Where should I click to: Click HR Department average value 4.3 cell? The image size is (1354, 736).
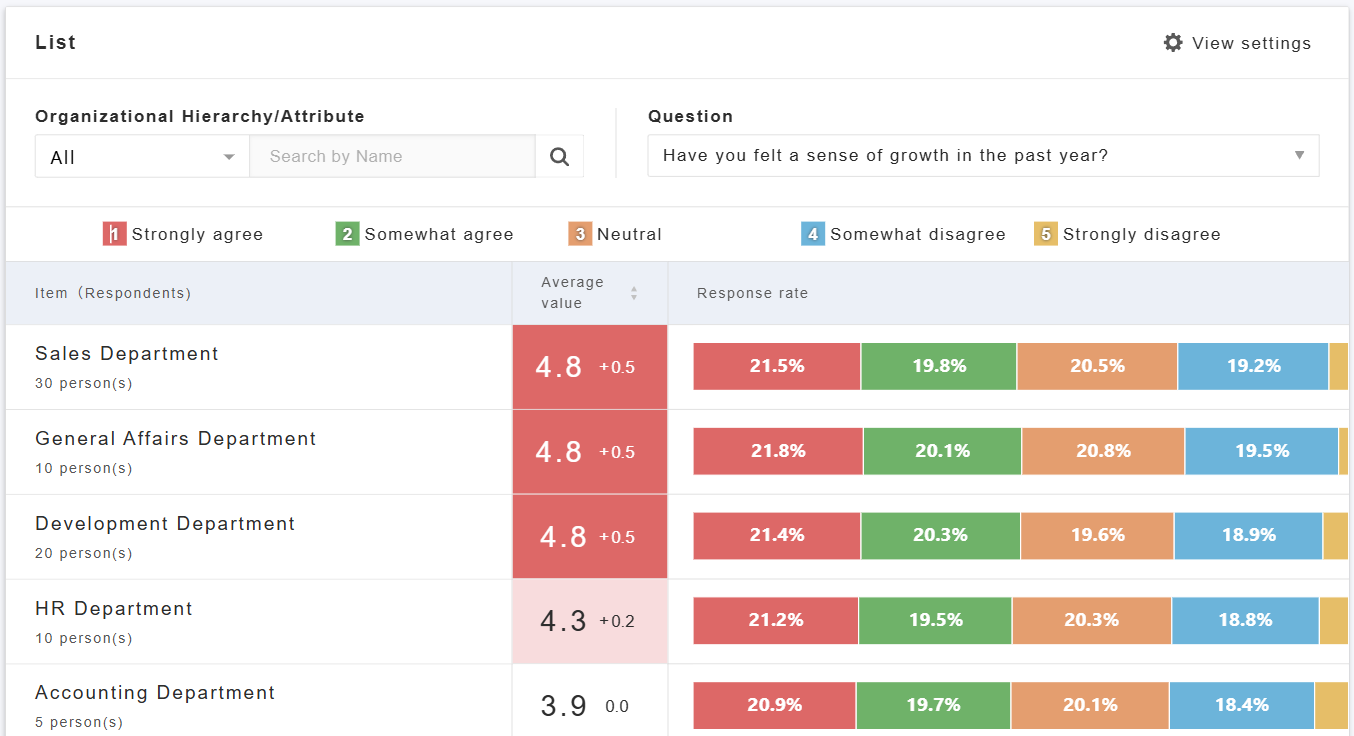pos(589,621)
